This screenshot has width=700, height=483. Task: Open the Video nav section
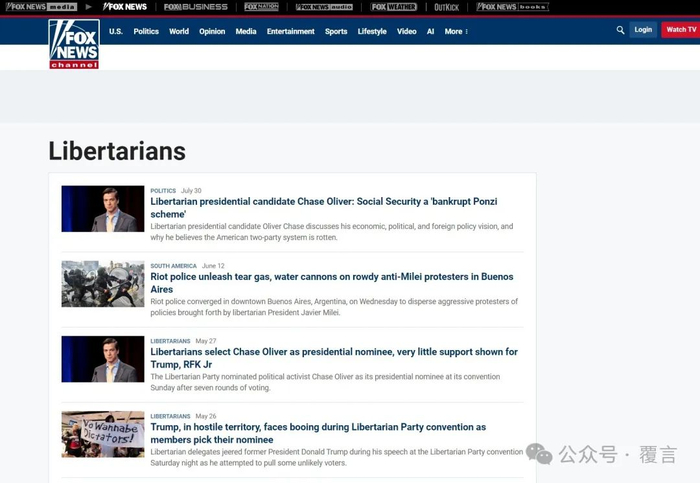407,31
